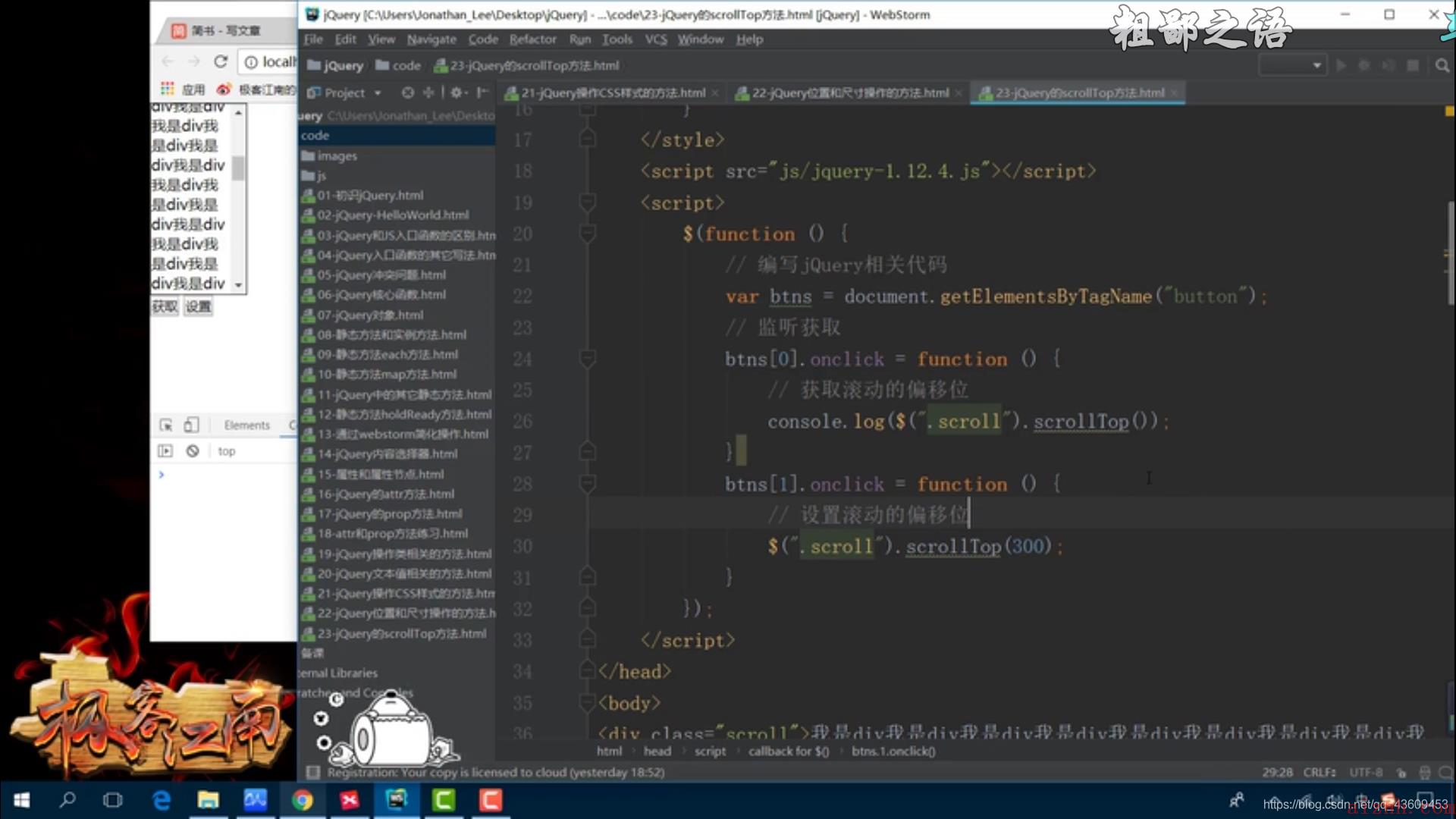Viewport: 1456px width, 819px height.
Task: Open Windows Start menu
Action: pos(21,800)
